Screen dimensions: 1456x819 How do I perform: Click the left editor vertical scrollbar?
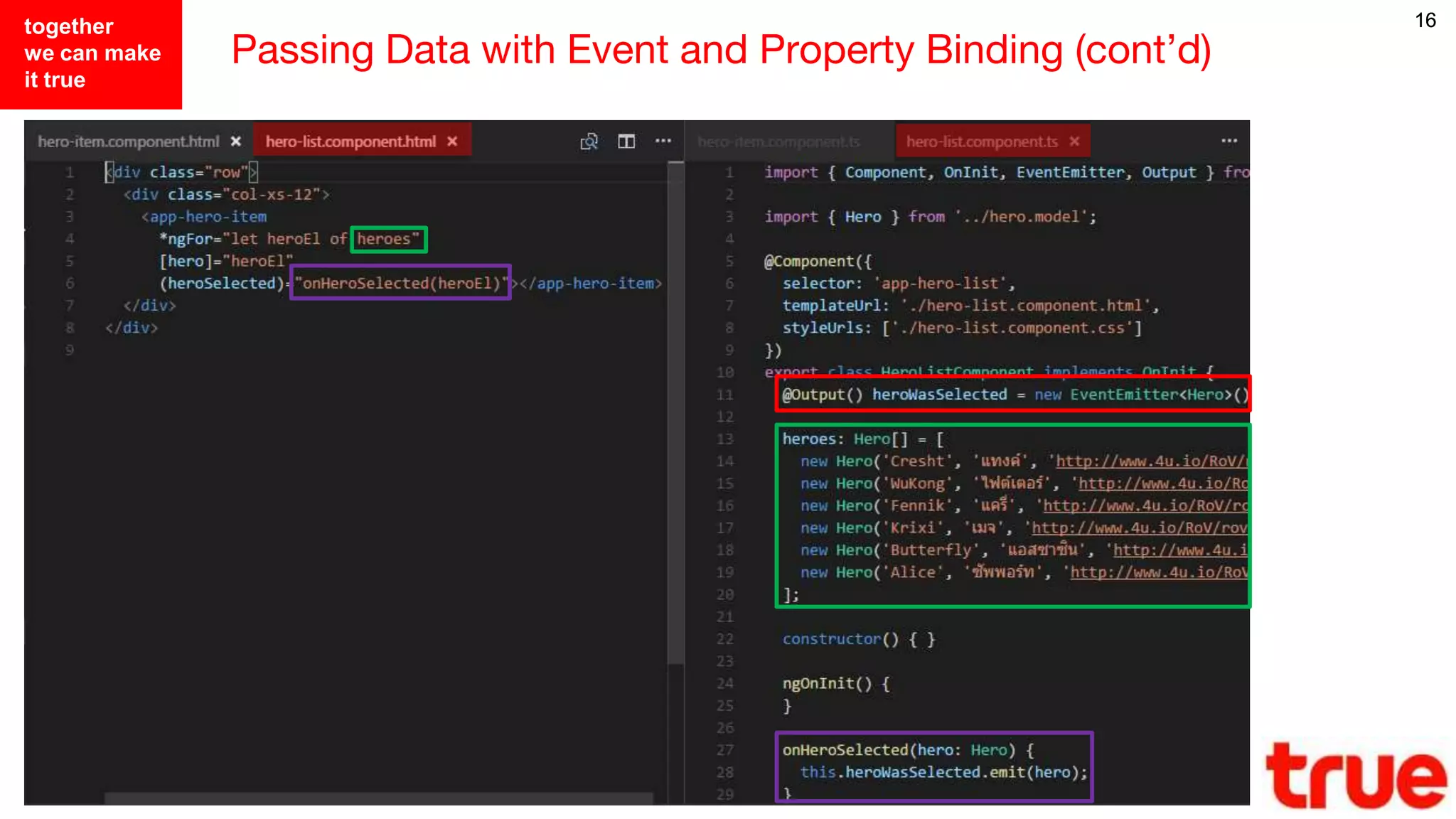675,412
